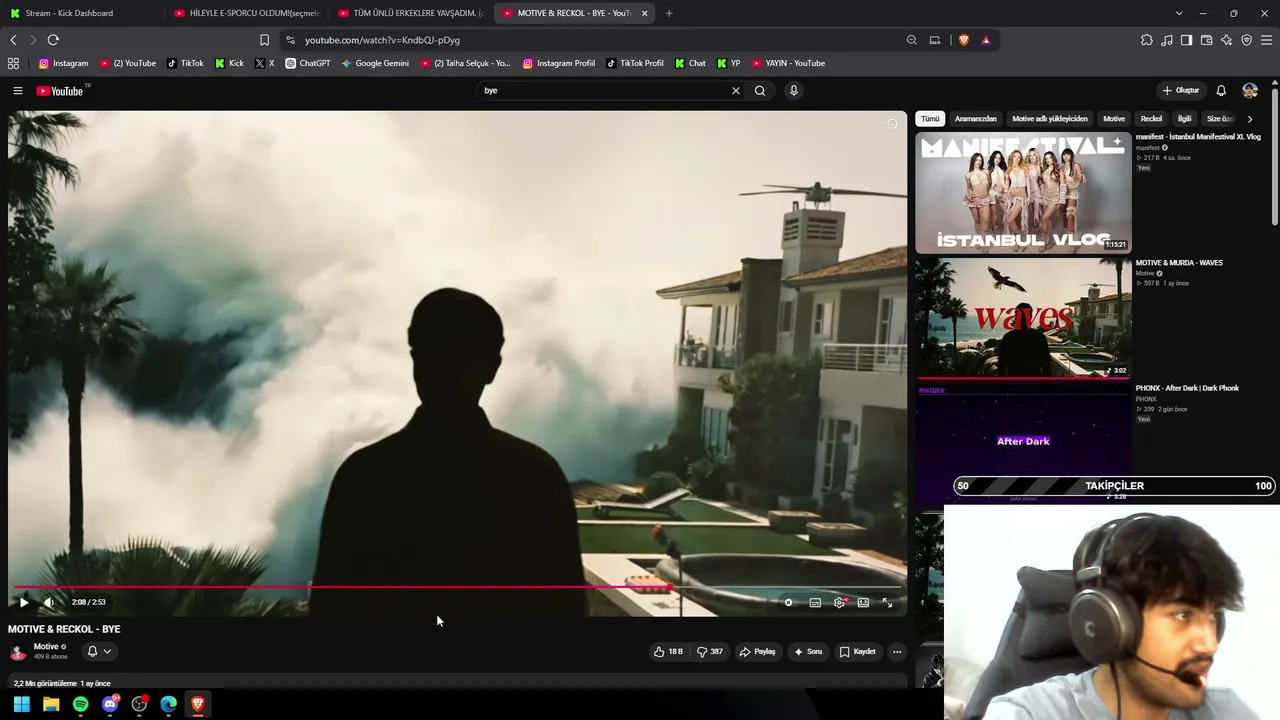Open Brave Shields lion icon in address bar
This screenshot has width=1280, height=720.
click(964, 40)
